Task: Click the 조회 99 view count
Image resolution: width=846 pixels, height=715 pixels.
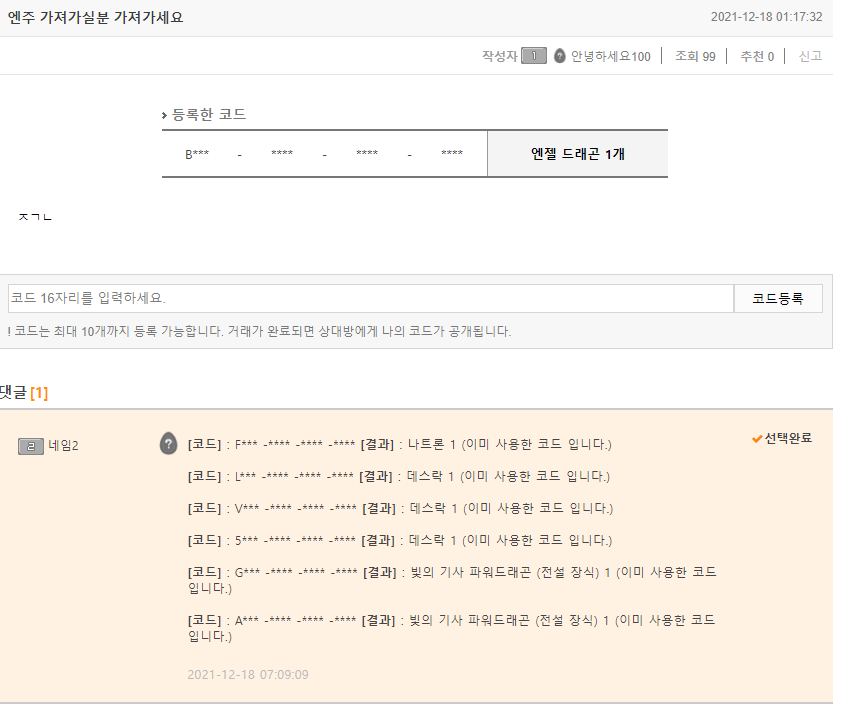Action: (x=695, y=56)
